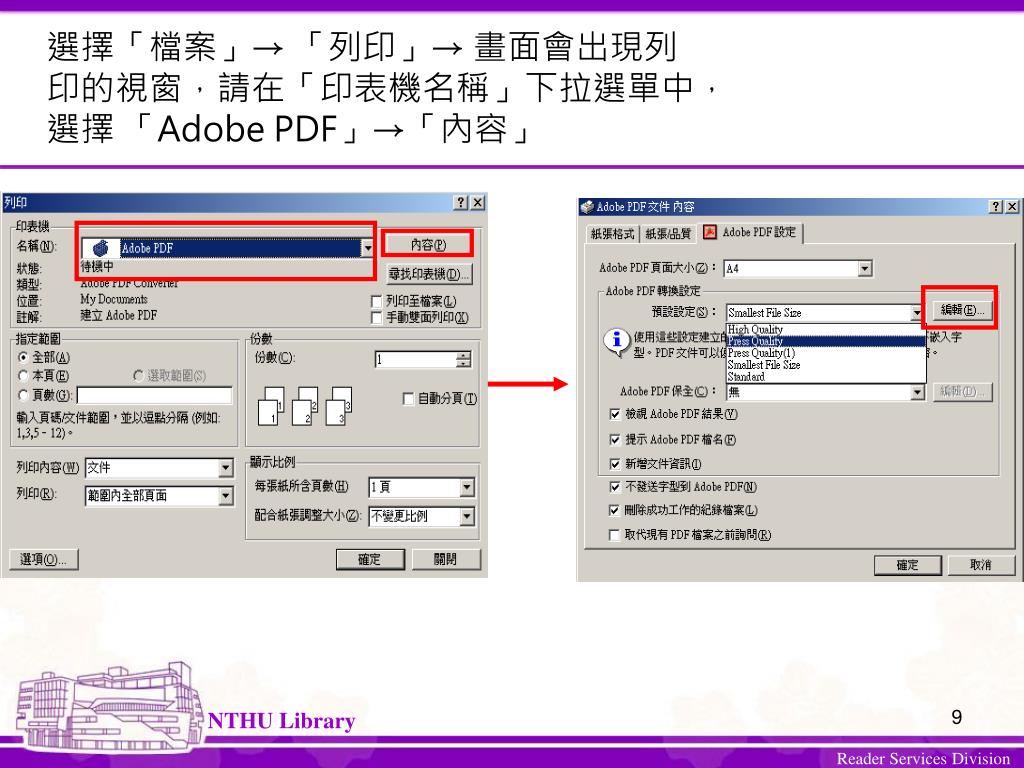Click the collate pages illustration

point(306,406)
